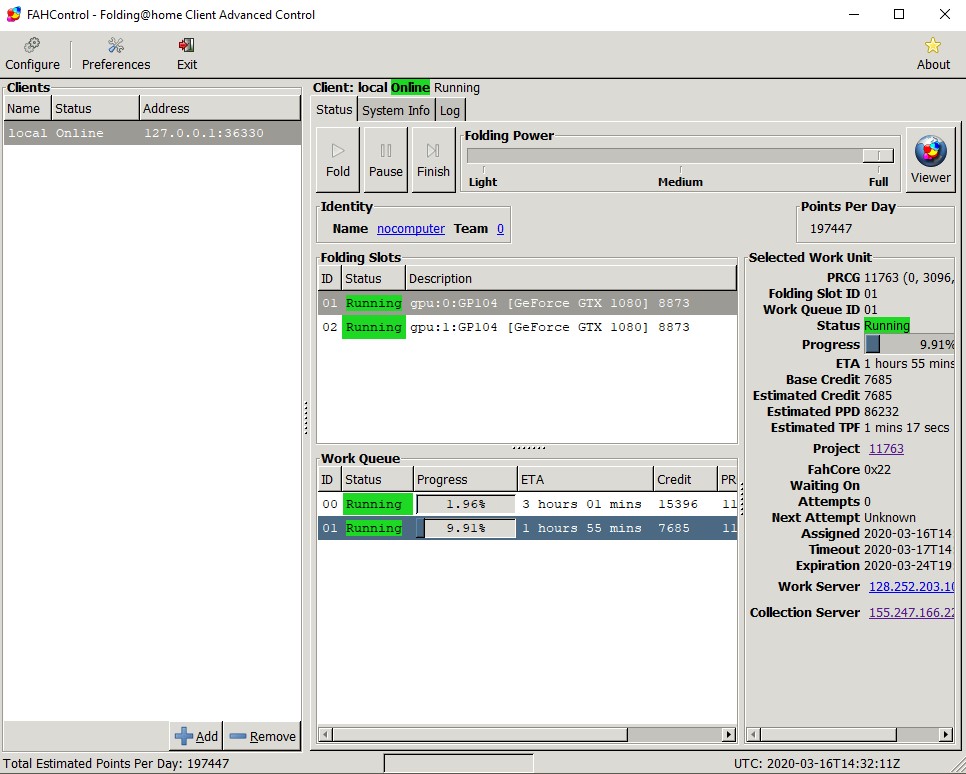Open Work Server 128.252.203 link
The width and height of the screenshot is (966, 774).
pyautogui.click(x=911, y=587)
